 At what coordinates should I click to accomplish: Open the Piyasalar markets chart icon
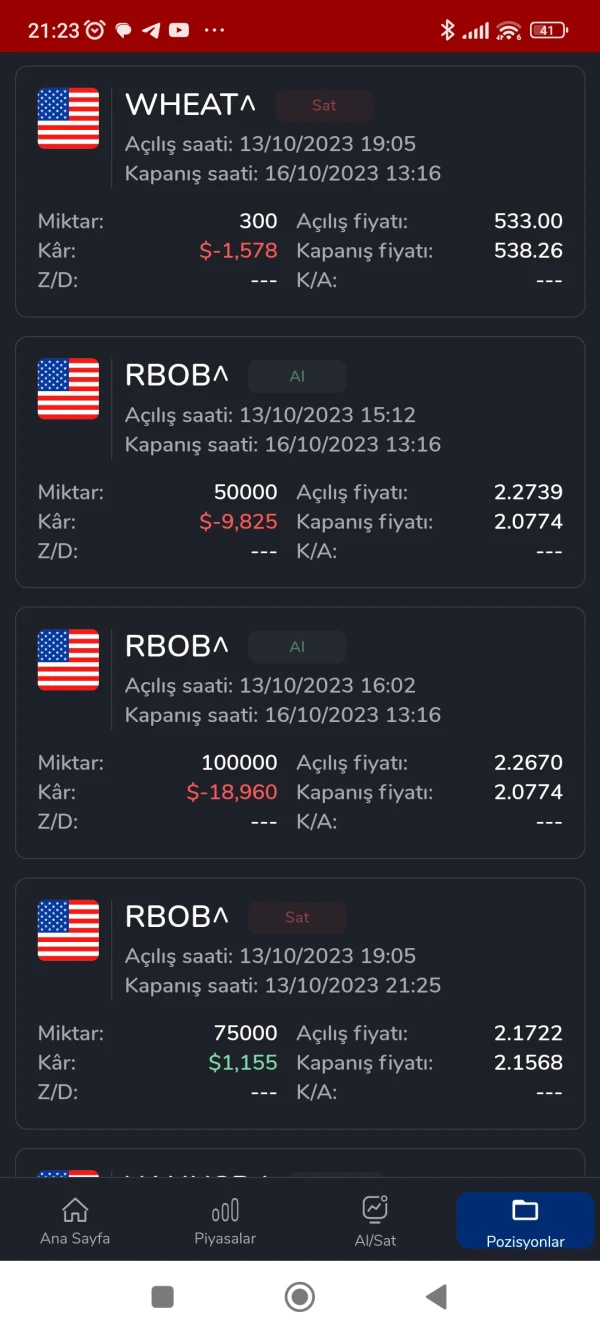point(225,1211)
